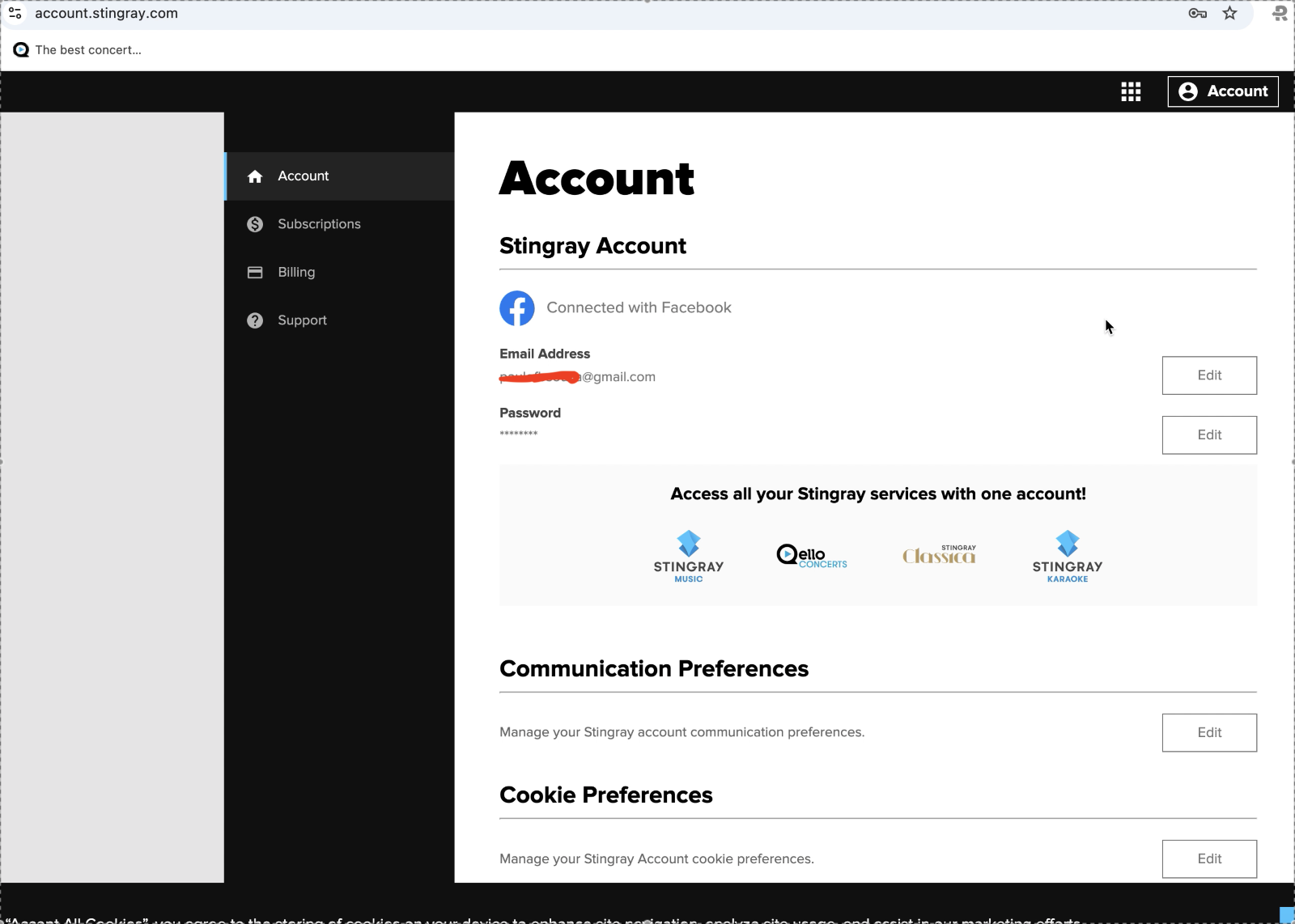Image resolution: width=1295 pixels, height=924 pixels.
Task: Click the credit card icon next to Billing
Action: point(254,272)
